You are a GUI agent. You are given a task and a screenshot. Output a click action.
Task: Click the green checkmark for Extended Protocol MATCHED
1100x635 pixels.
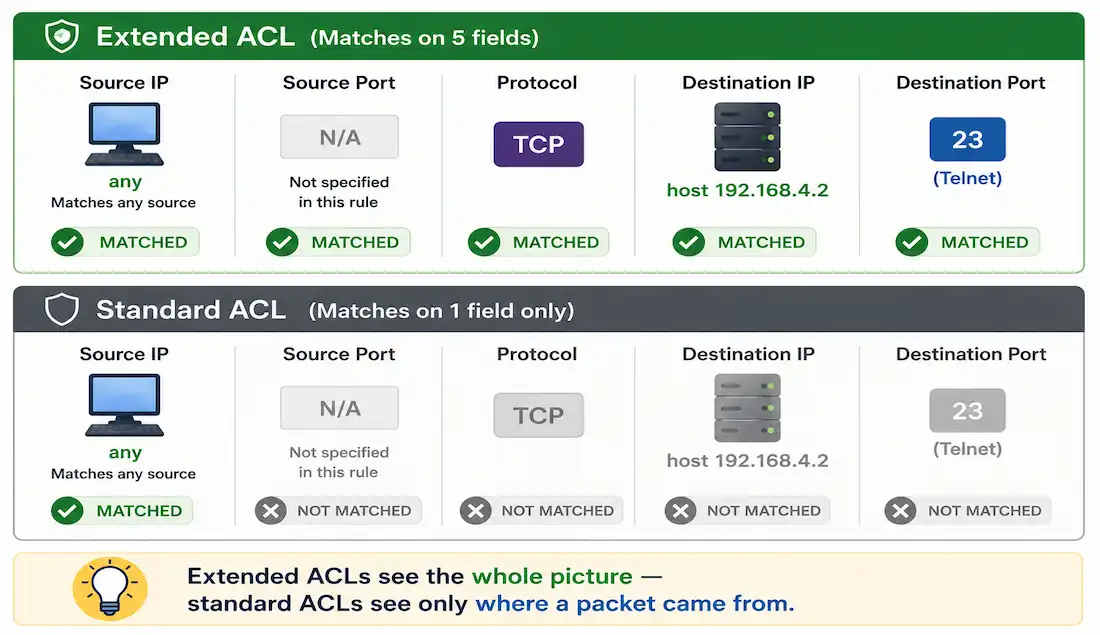click(484, 242)
